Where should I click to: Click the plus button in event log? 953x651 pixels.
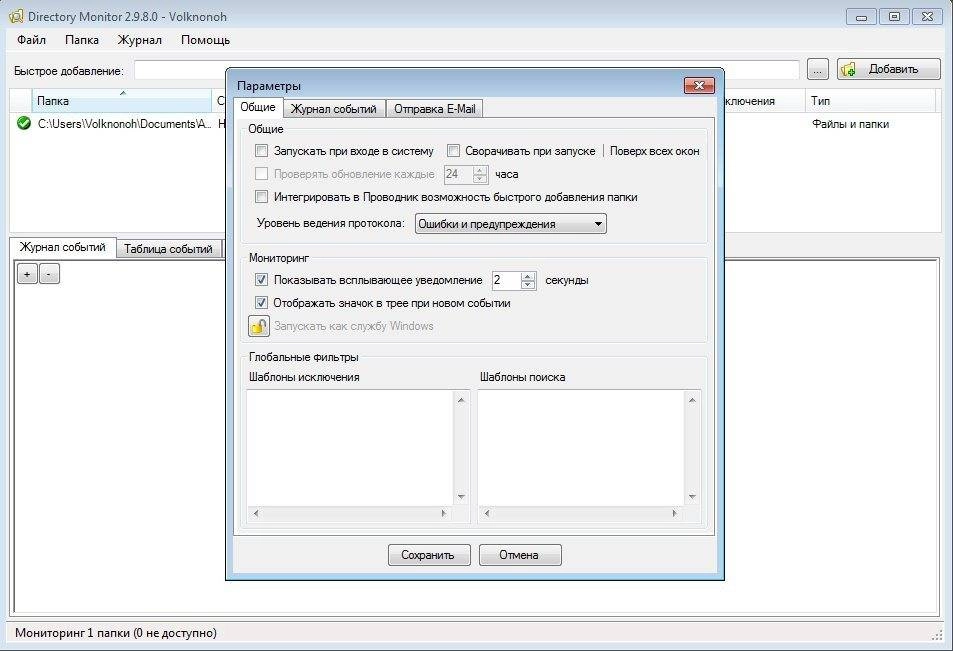click(x=27, y=274)
